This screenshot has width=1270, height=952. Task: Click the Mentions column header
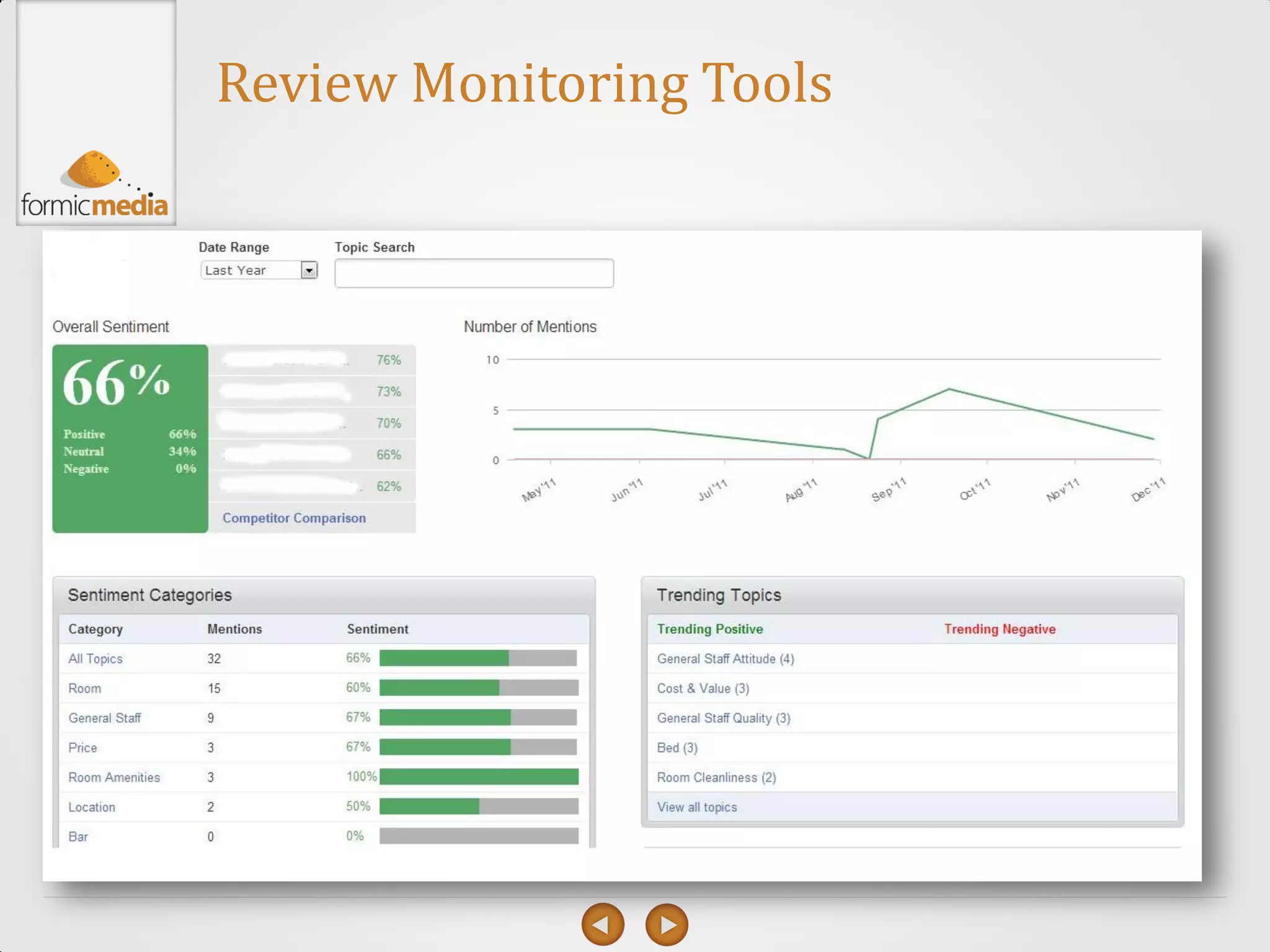pyautogui.click(x=234, y=629)
